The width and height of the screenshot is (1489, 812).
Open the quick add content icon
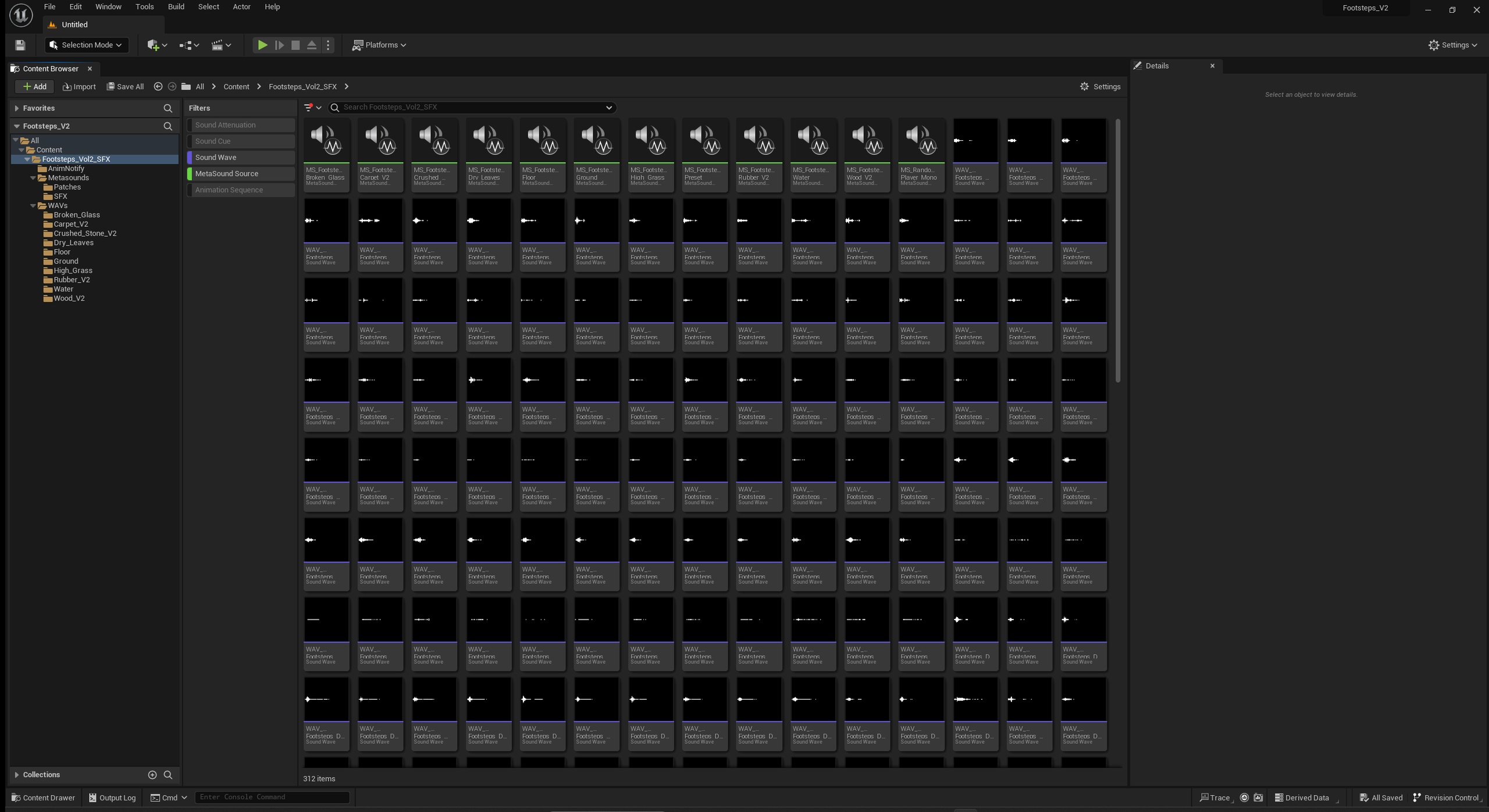(156, 45)
